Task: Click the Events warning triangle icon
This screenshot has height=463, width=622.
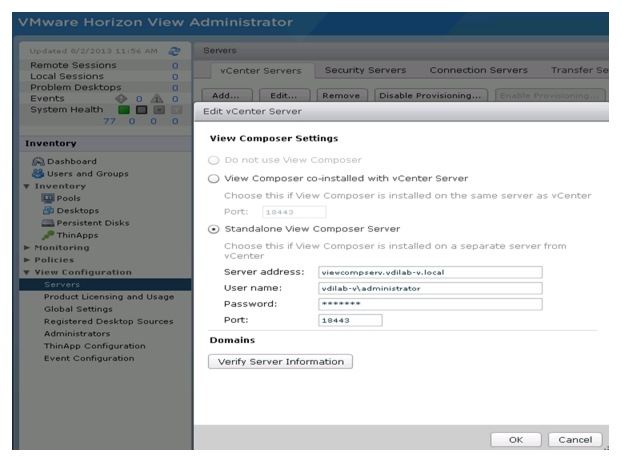Action: point(157,98)
